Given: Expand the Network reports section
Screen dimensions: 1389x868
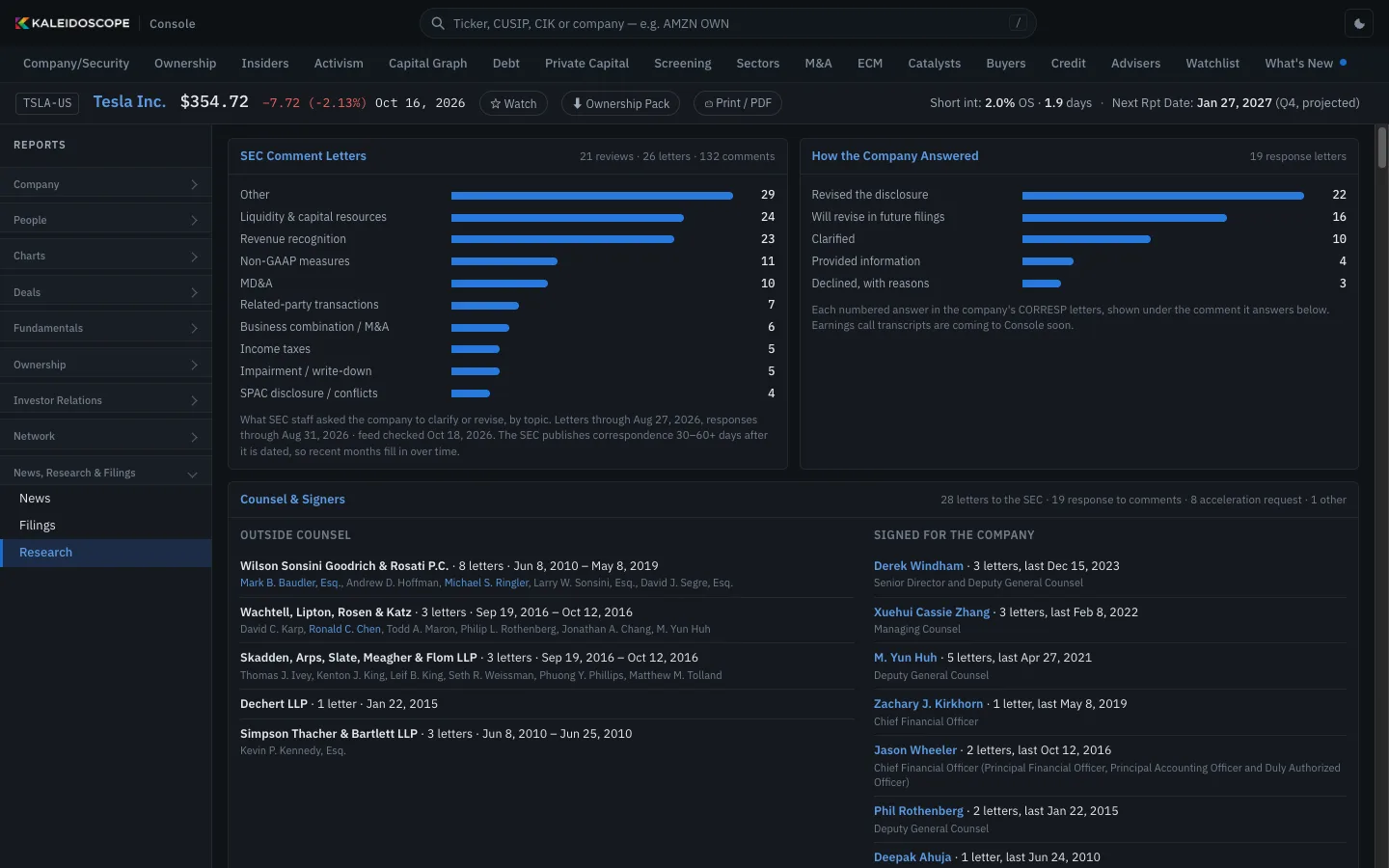Looking at the screenshot, I should (x=105, y=436).
